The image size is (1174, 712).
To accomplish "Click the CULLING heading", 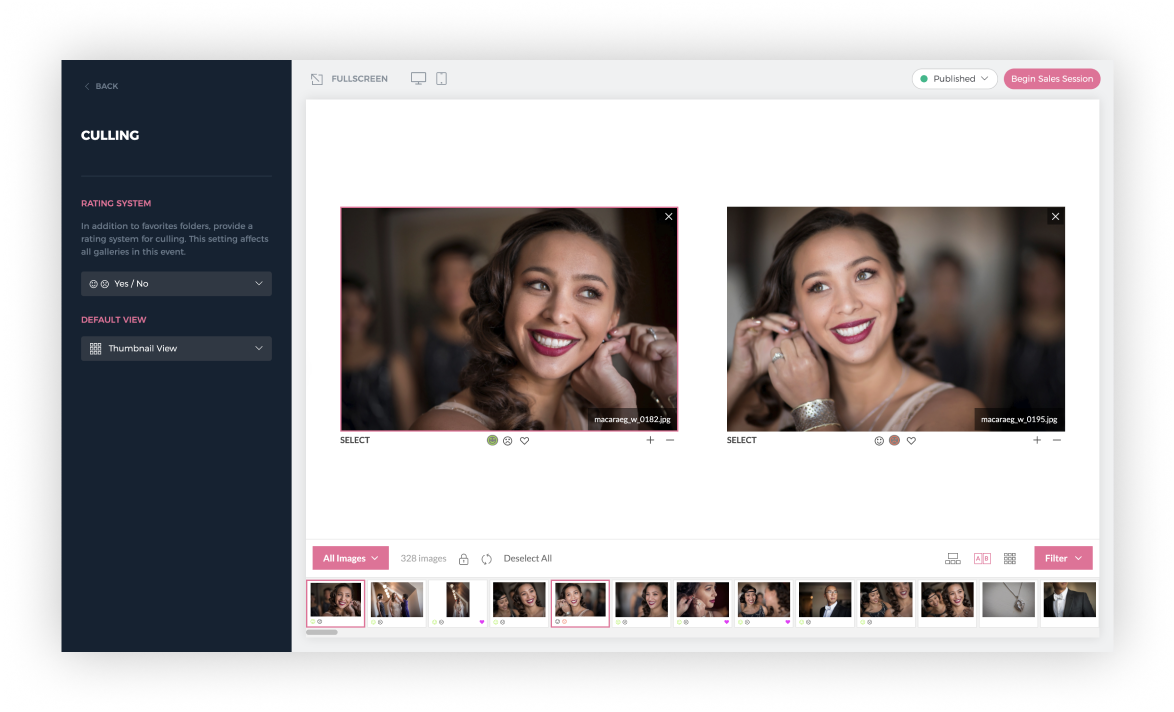I will (110, 136).
